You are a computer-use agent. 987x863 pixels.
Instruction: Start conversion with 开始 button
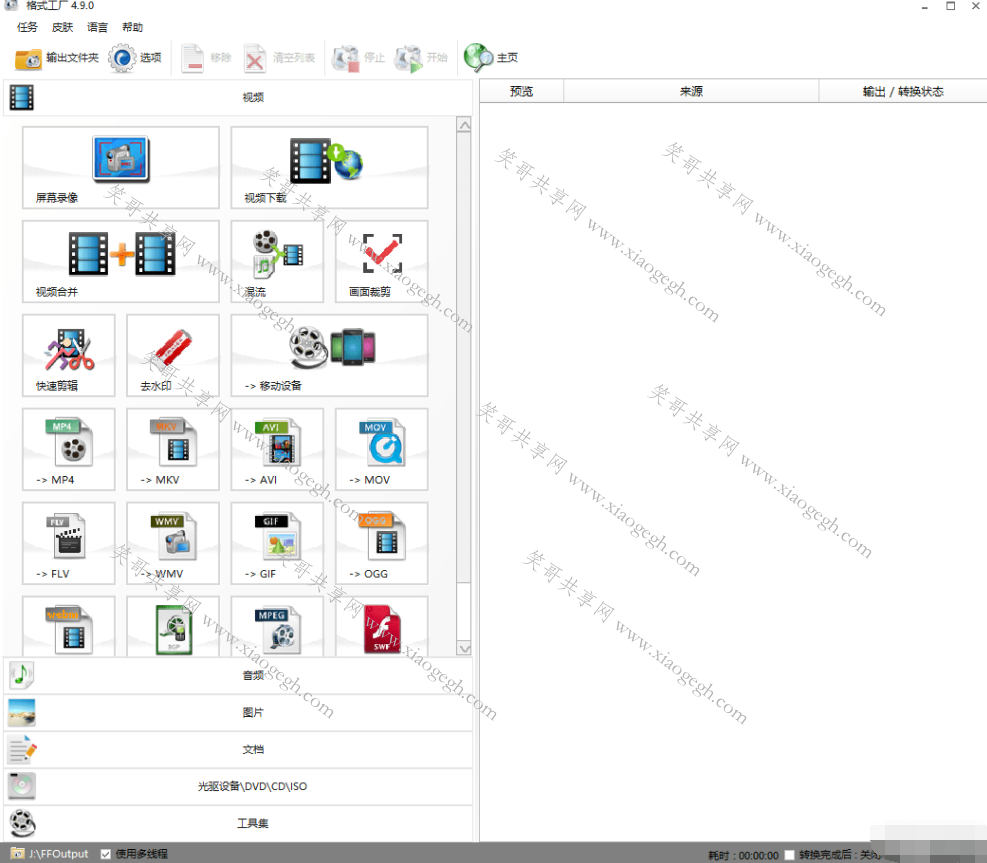tap(420, 58)
